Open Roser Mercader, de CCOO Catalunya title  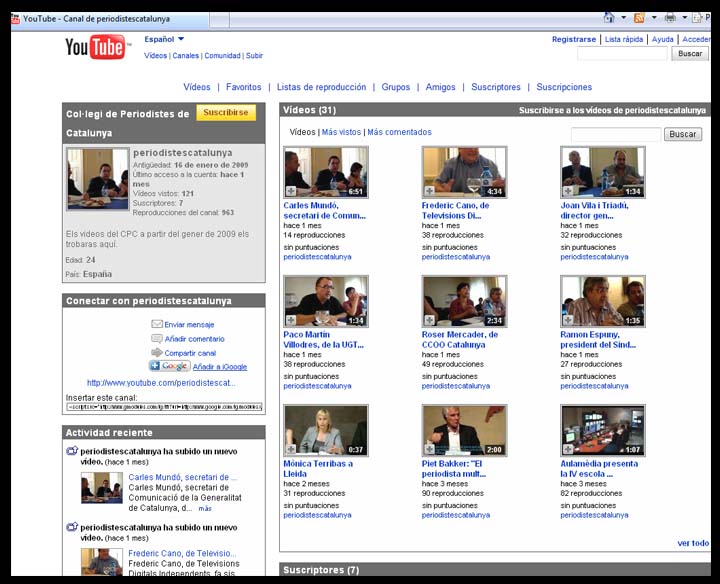pyautogui.click(x=460, y=340)
